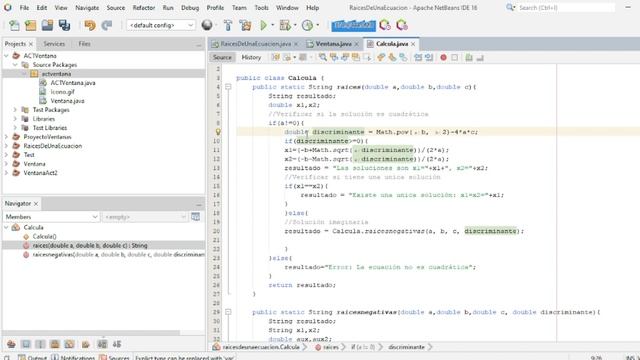Screen dimensions: 640x360
Task: Click the Shift Line Left icon
Action: [418, 58]
